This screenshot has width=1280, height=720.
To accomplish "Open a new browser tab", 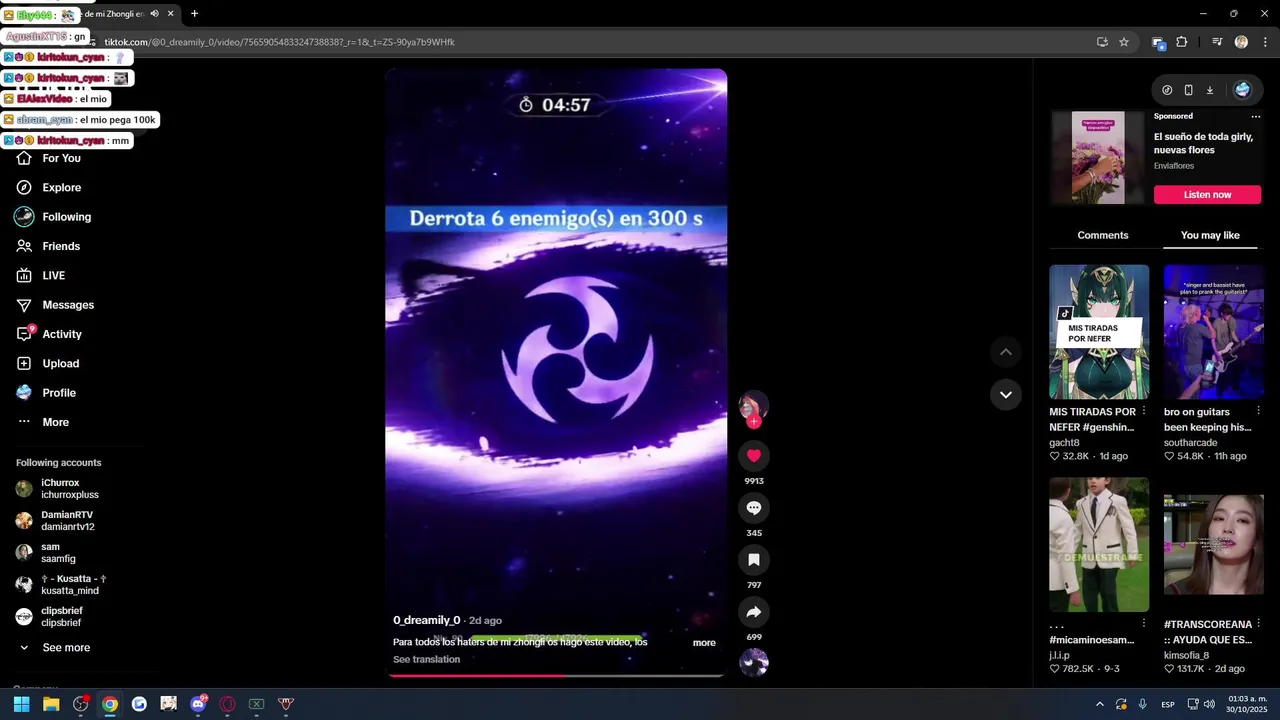I will tap(194, 14).
